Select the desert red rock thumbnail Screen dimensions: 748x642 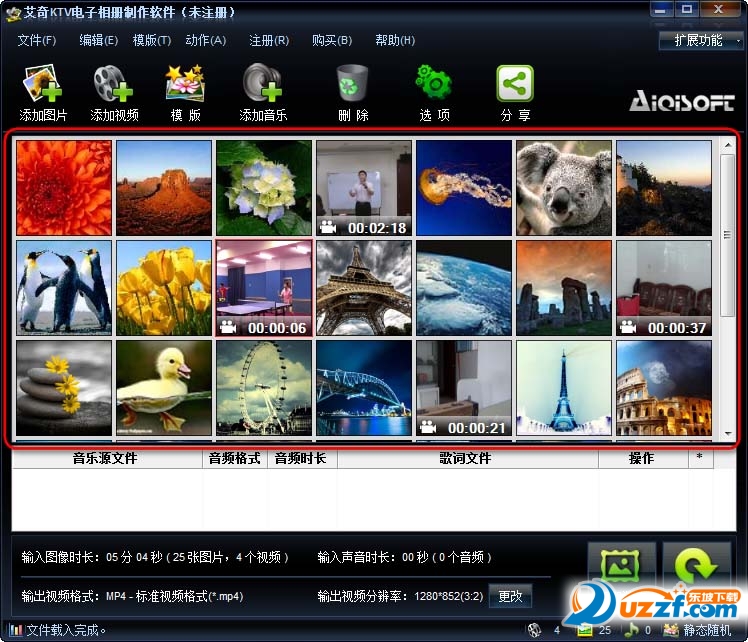164,188
